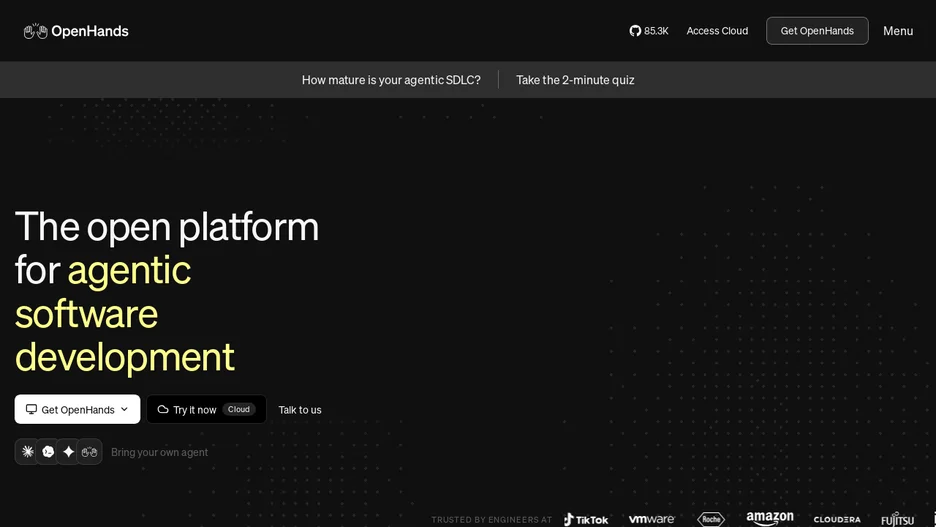This screenshot has width=936, height=527.
Task: Click the Talk to us link
Action: coord(300,410)
